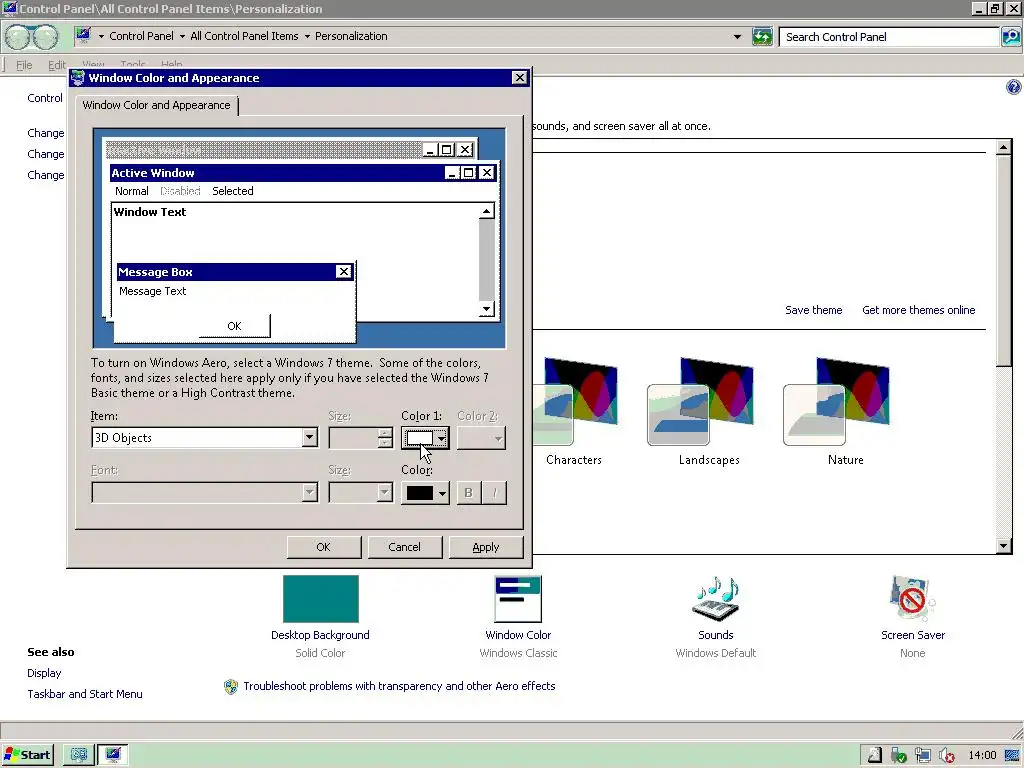Open the Color 1 dropdown arrow

[441, 438]
